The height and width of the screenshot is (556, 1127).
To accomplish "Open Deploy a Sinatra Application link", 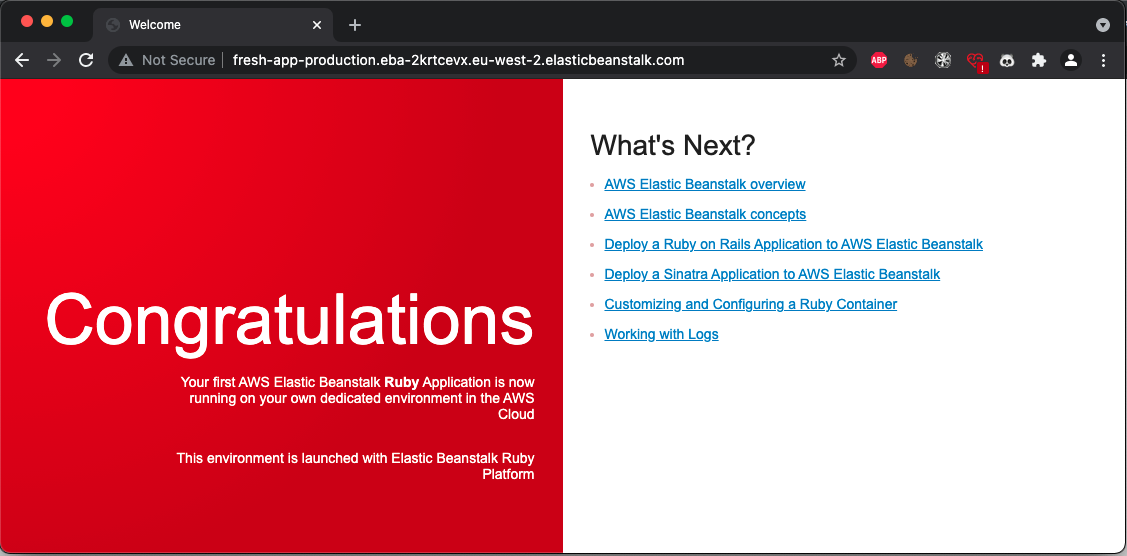I will 772,274.
